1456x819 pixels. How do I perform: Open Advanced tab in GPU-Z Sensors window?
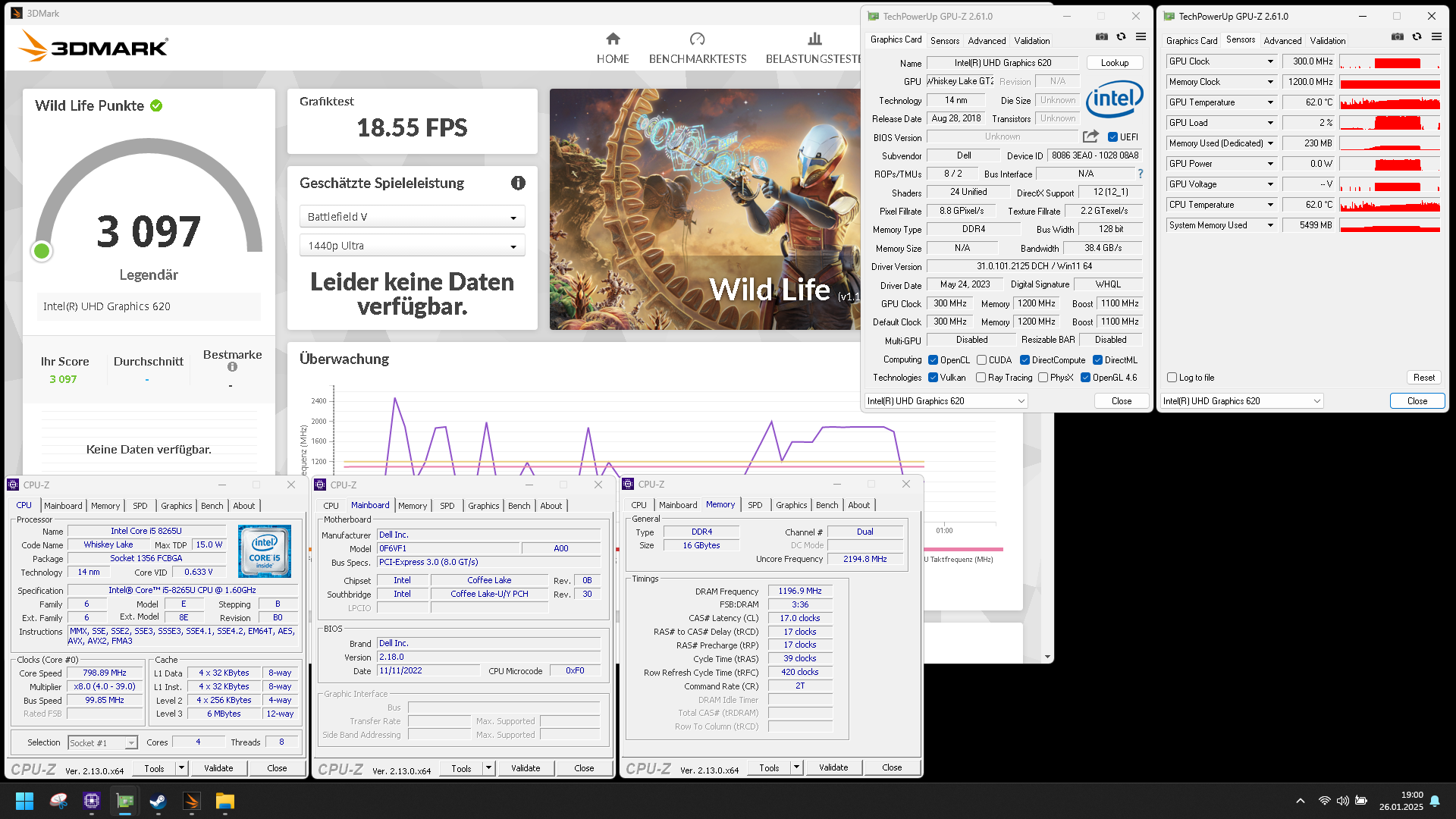tap(1282, 41)
